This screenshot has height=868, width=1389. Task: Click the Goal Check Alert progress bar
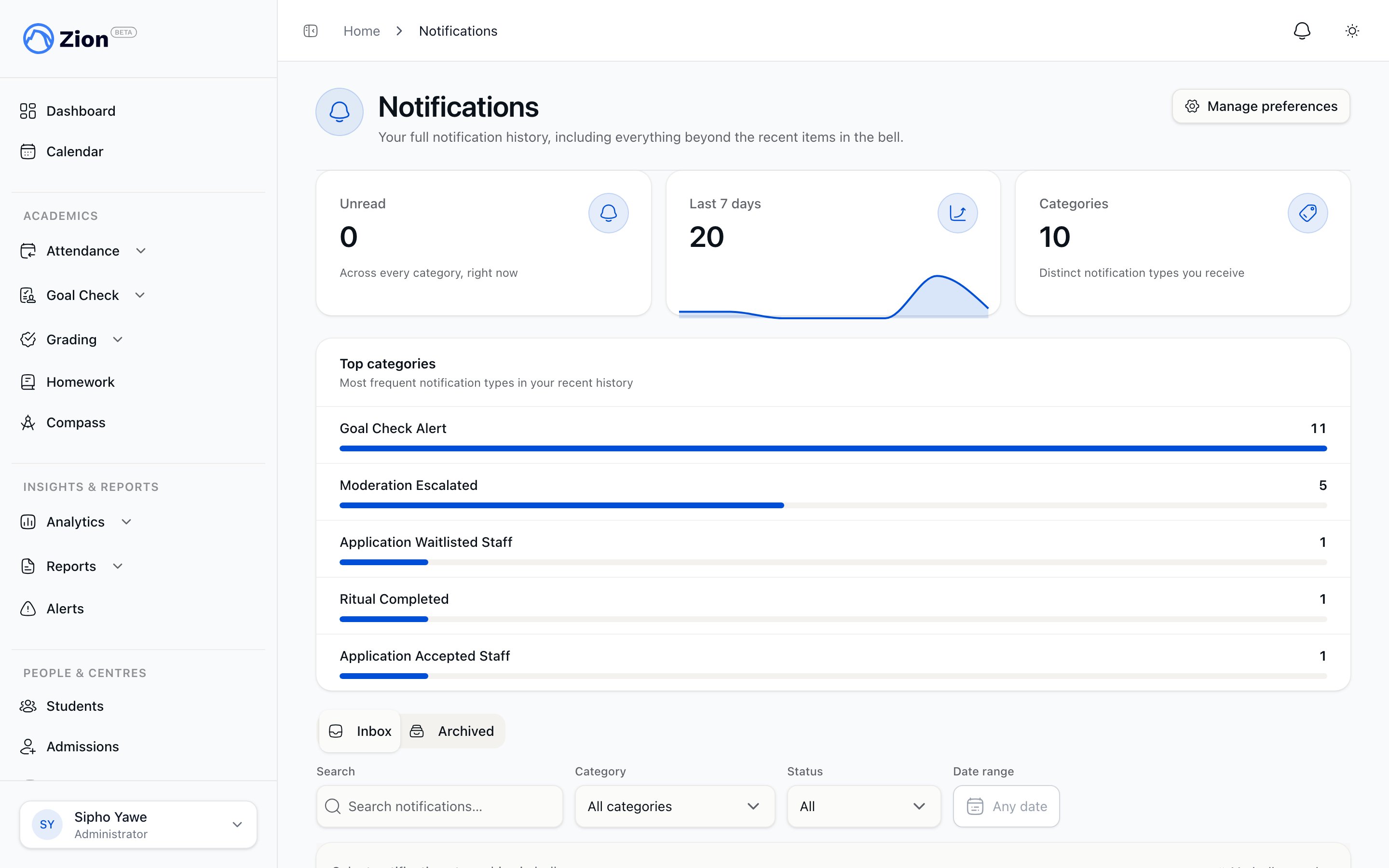tap(833, 448)
